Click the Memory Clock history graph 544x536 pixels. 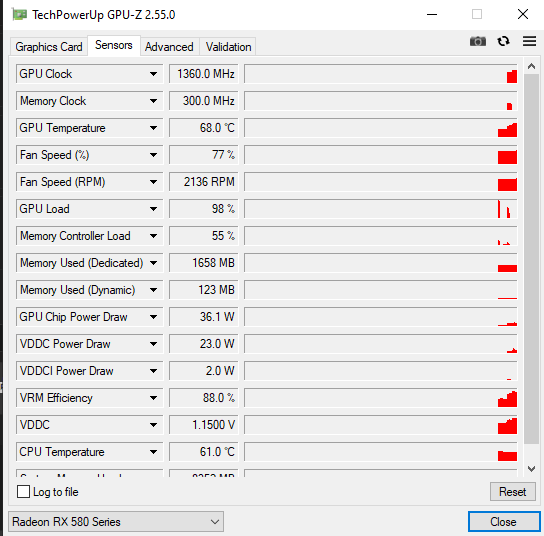tap(381, 101)
